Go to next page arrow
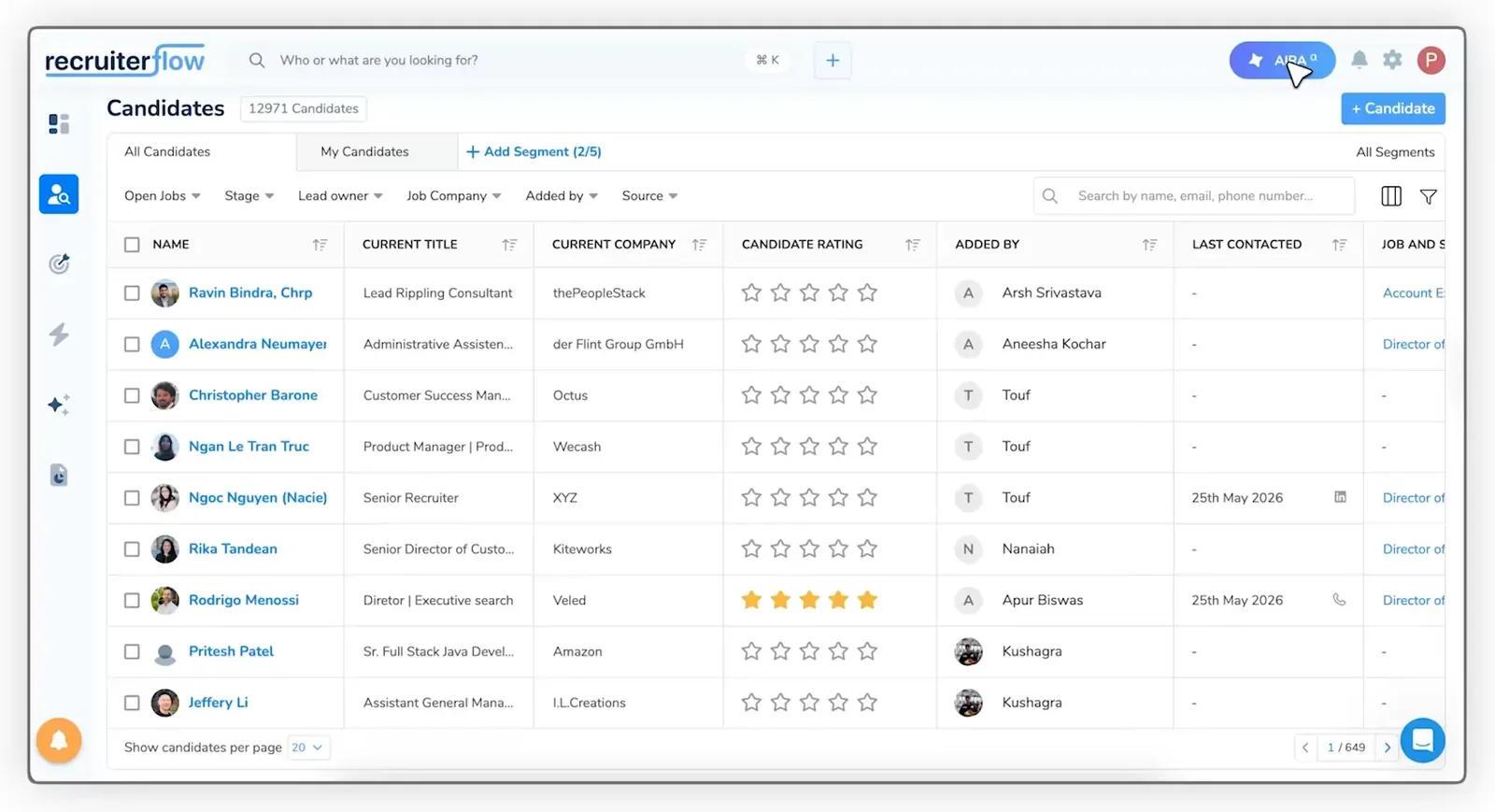1495x812 pixels. point(1388,748)
